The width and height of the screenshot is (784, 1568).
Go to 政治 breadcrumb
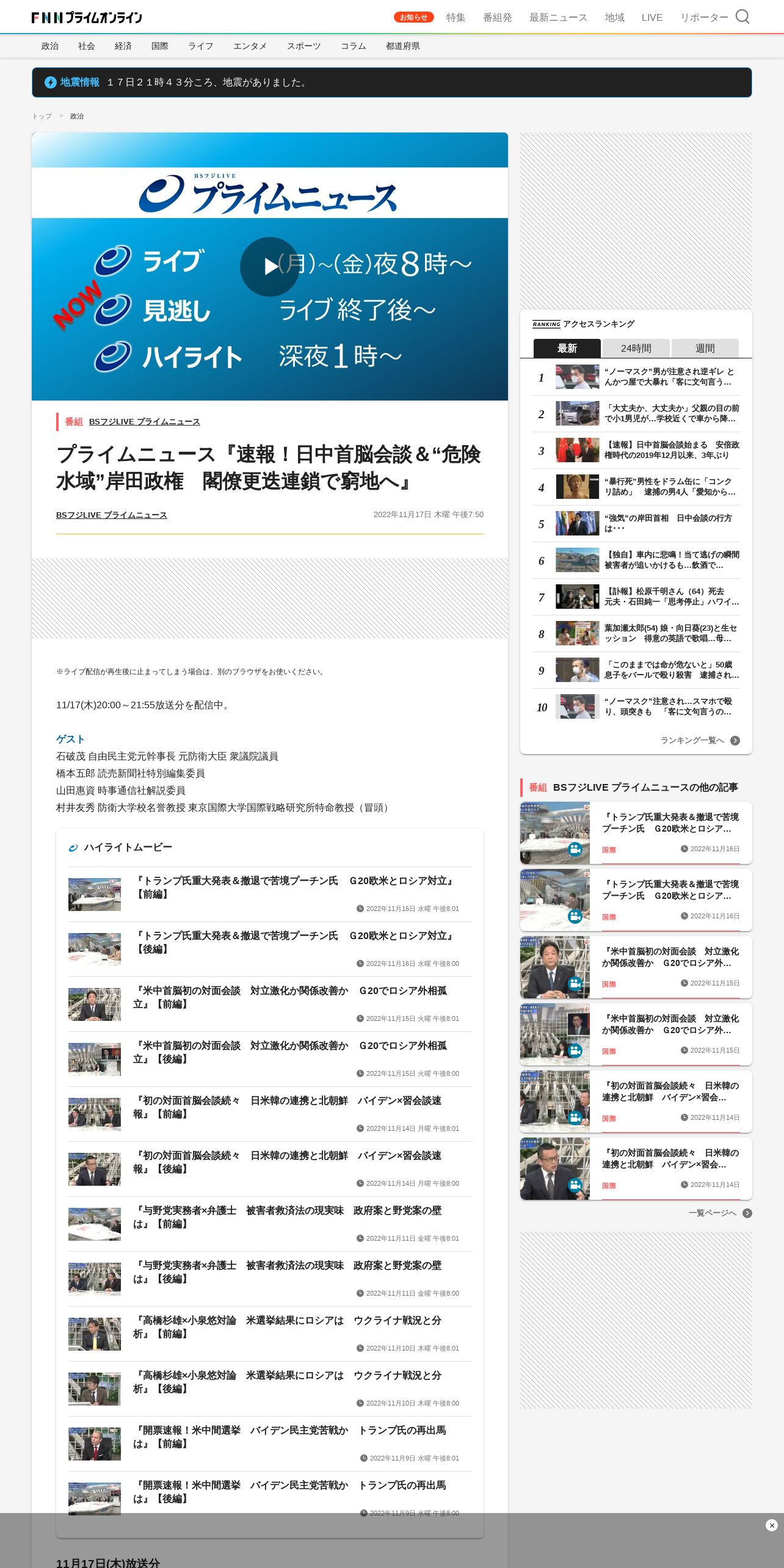pos(77,116)
